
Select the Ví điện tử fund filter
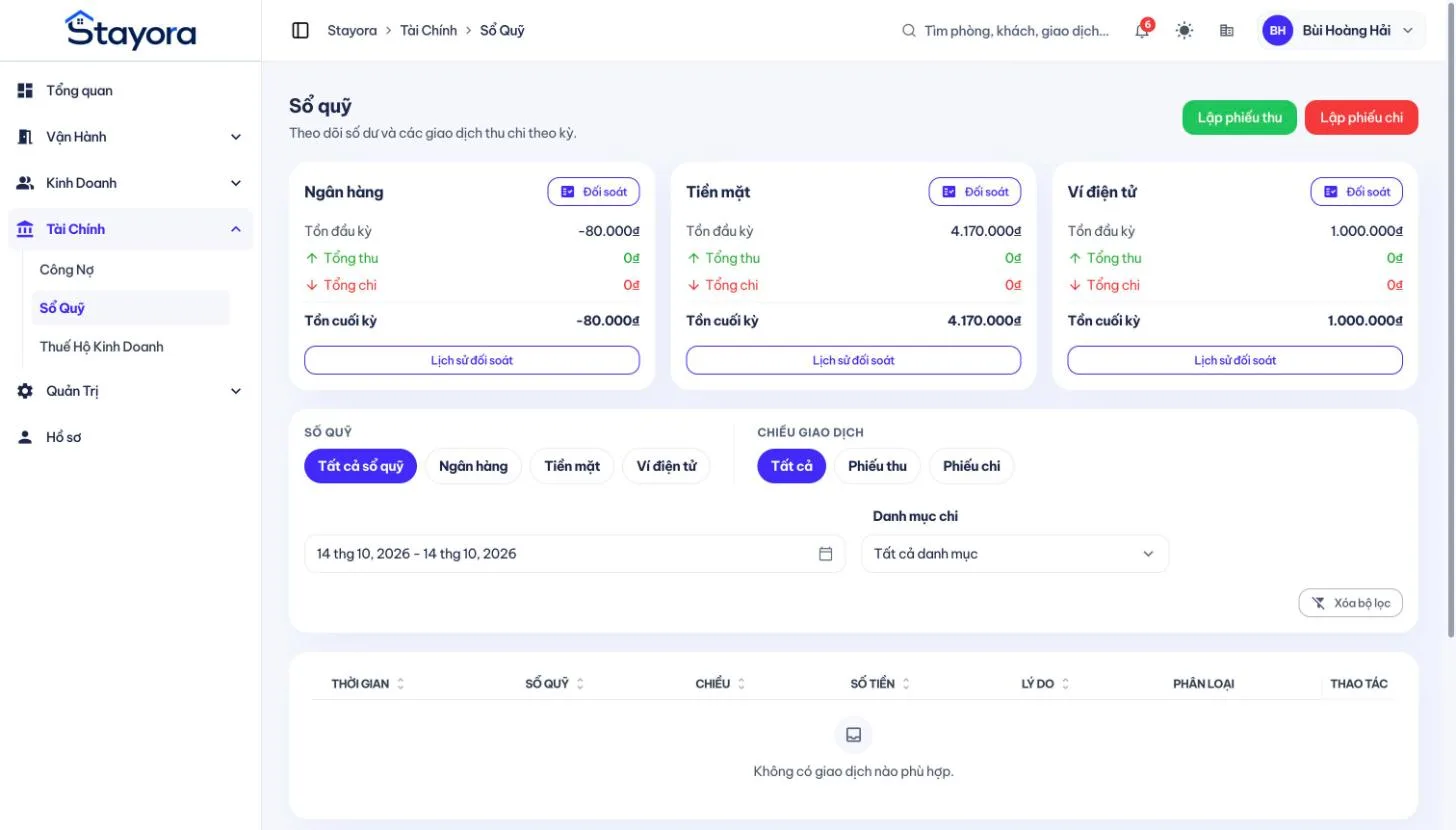666,466
